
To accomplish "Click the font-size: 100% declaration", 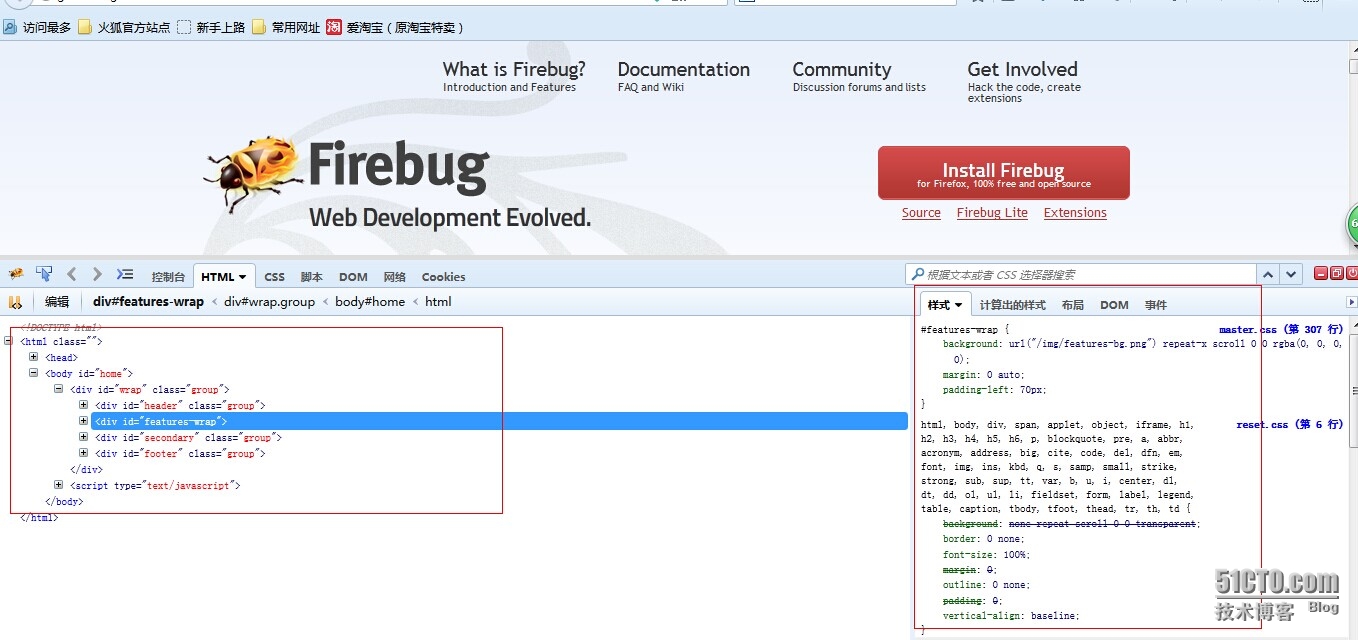I will click(x=986, y=554).
